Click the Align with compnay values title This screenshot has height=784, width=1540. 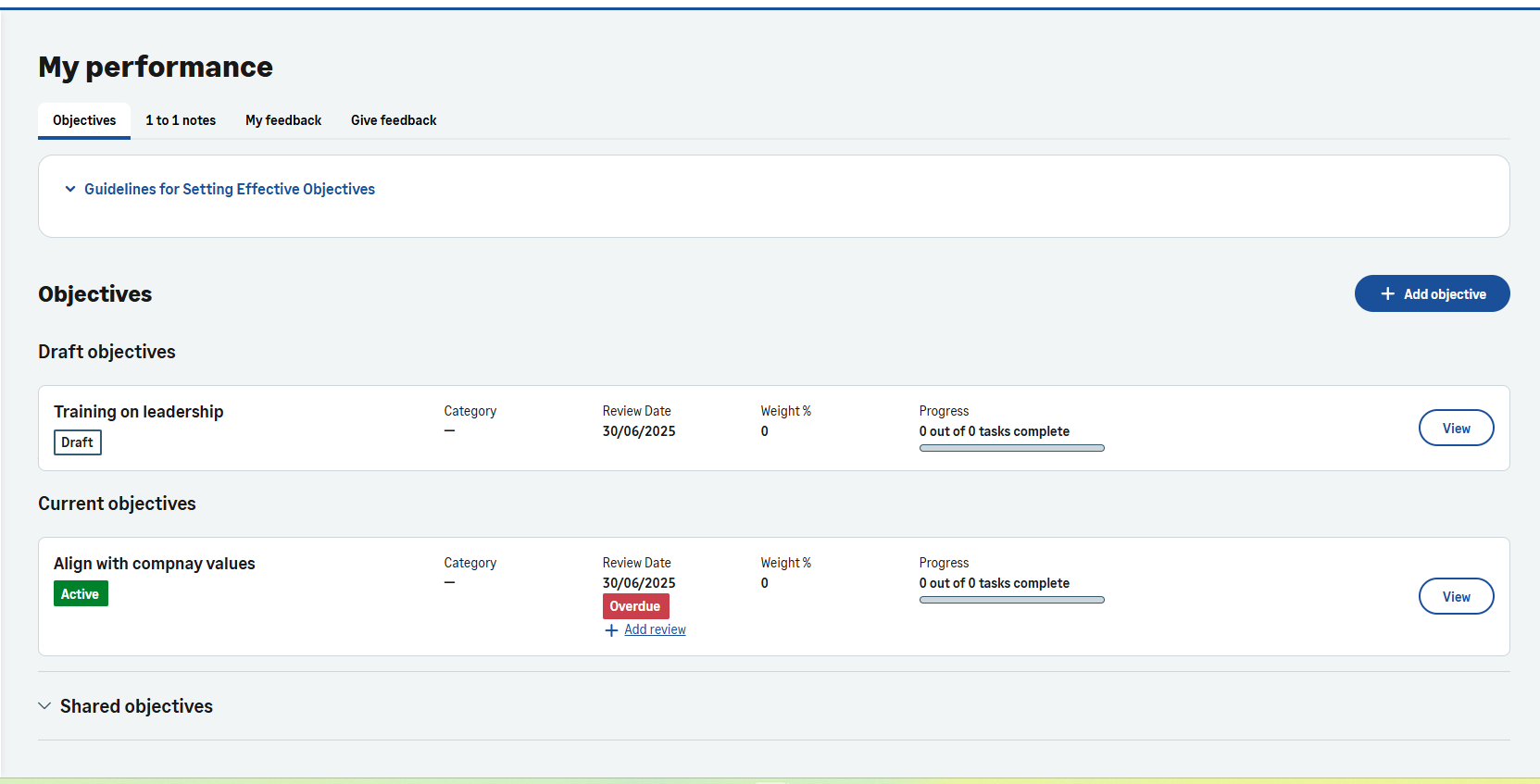155,564
